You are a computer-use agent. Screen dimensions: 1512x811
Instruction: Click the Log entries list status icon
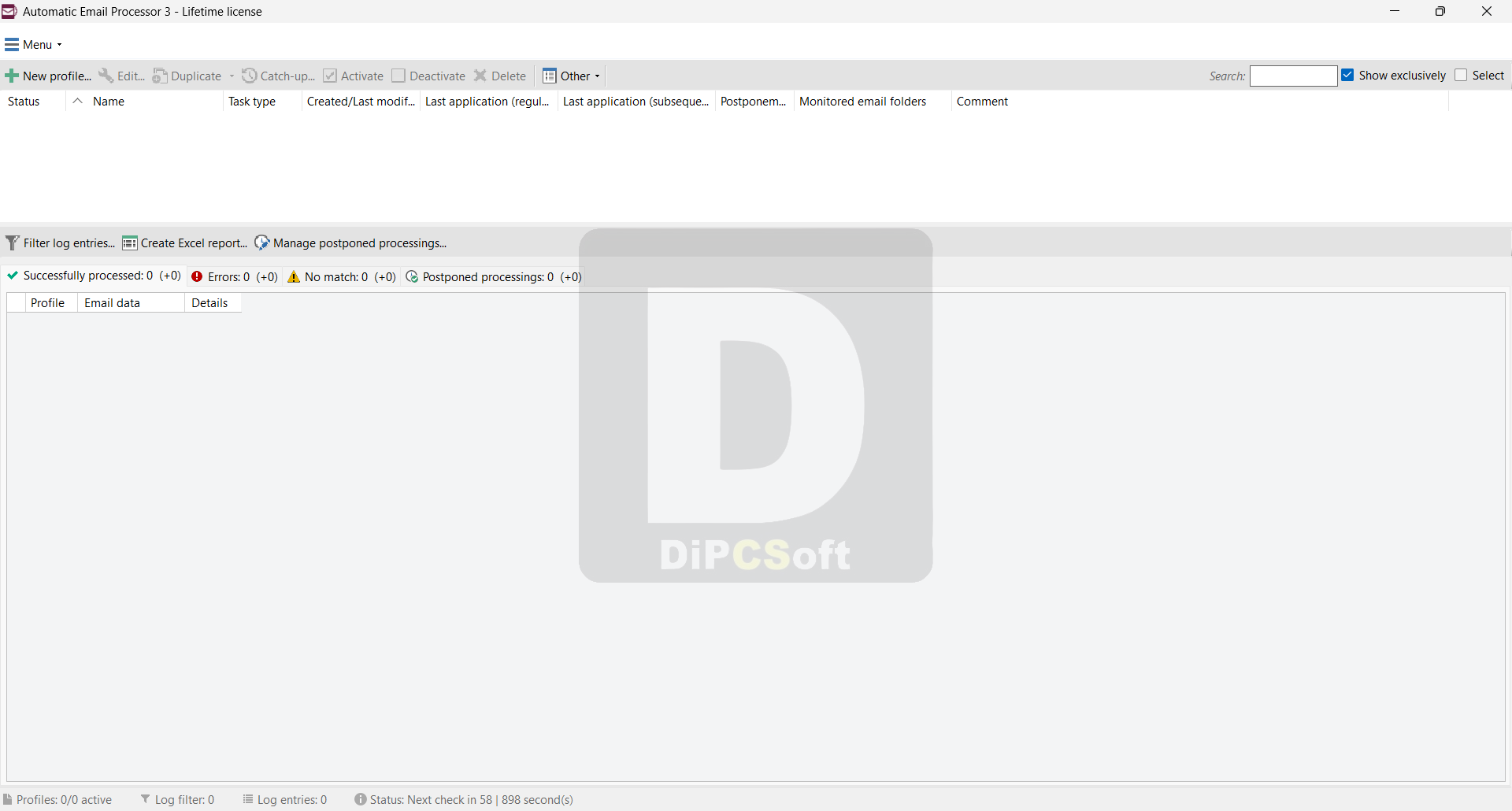(248, 799)
